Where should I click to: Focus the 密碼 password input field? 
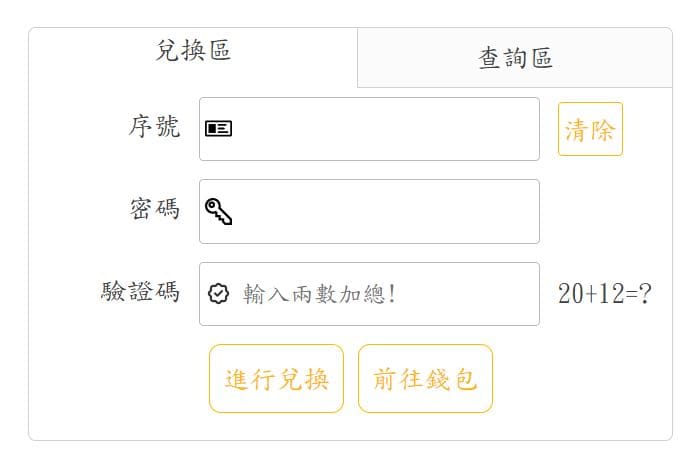(369, 211)
